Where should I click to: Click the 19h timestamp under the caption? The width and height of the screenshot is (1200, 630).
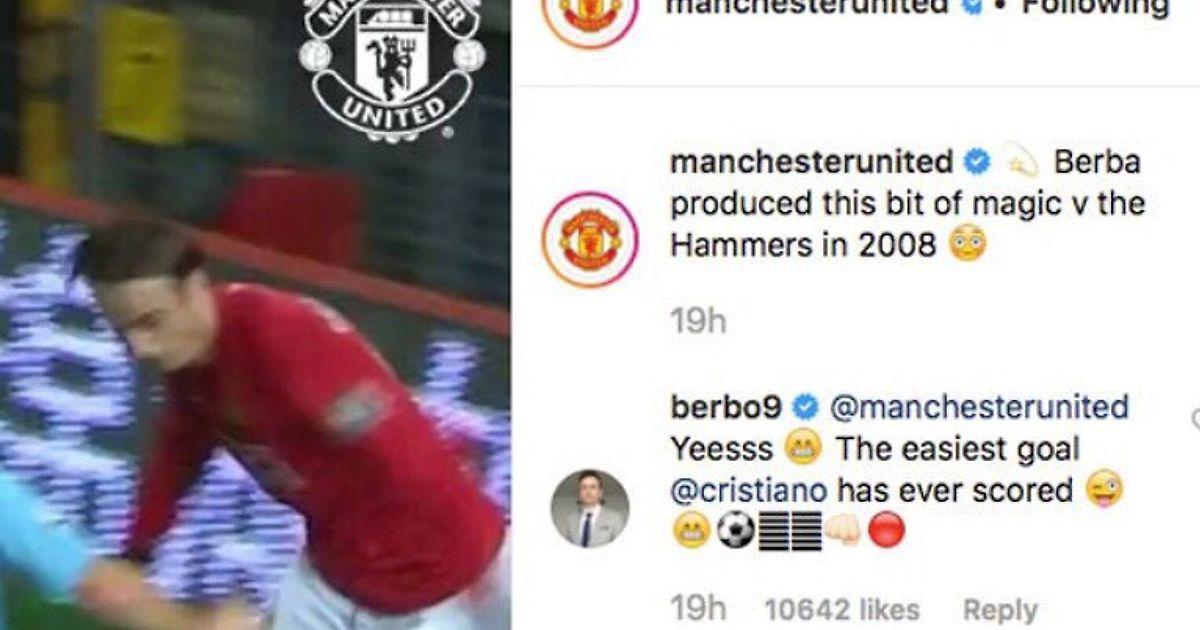pos(697,322)
